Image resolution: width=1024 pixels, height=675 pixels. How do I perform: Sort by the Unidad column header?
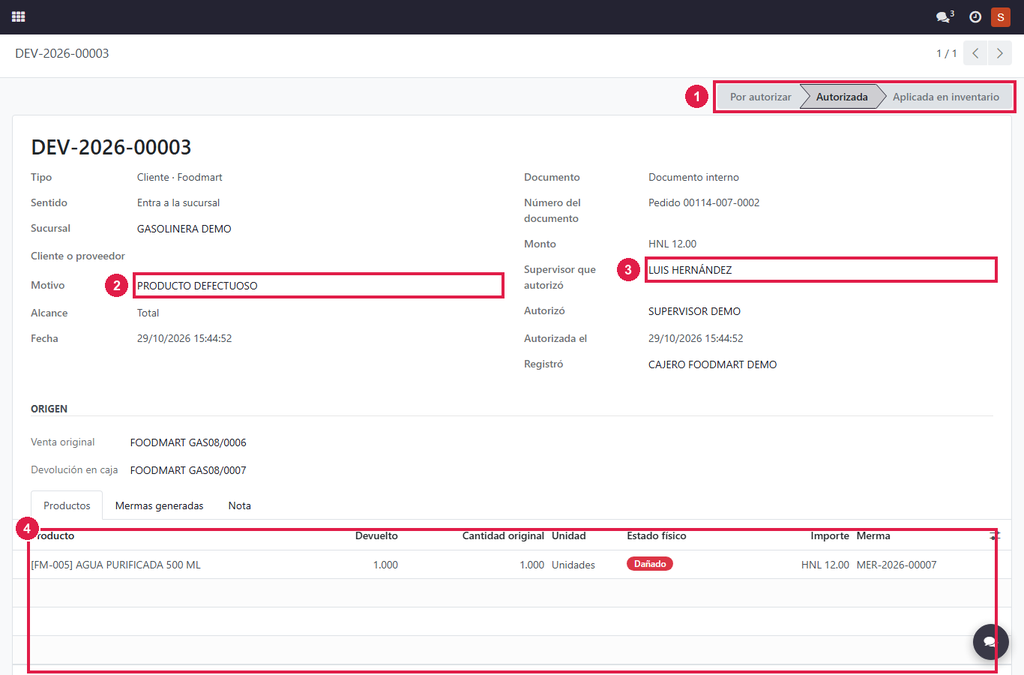pos(569,536)
